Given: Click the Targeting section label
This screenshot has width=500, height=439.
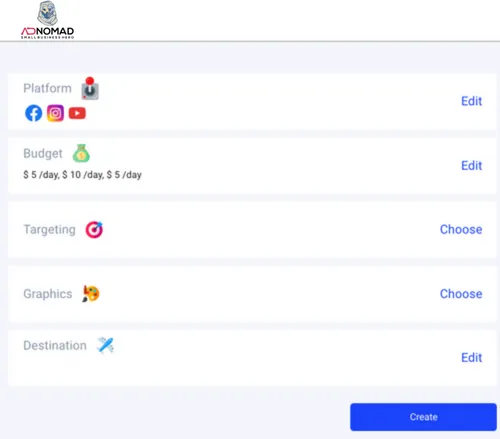Looking at the screenshot, I should [x=49, y=230].
